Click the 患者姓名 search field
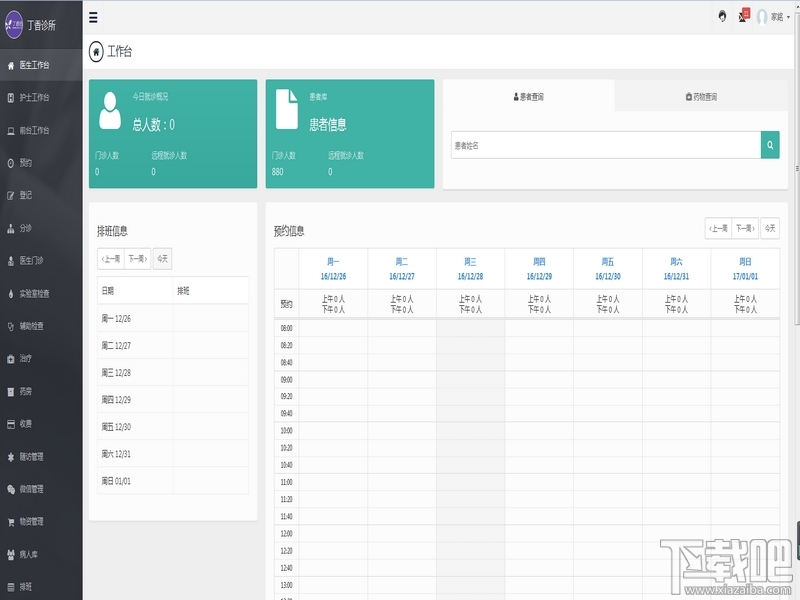Viewport: 800px width, 600px height. [606, 145]
